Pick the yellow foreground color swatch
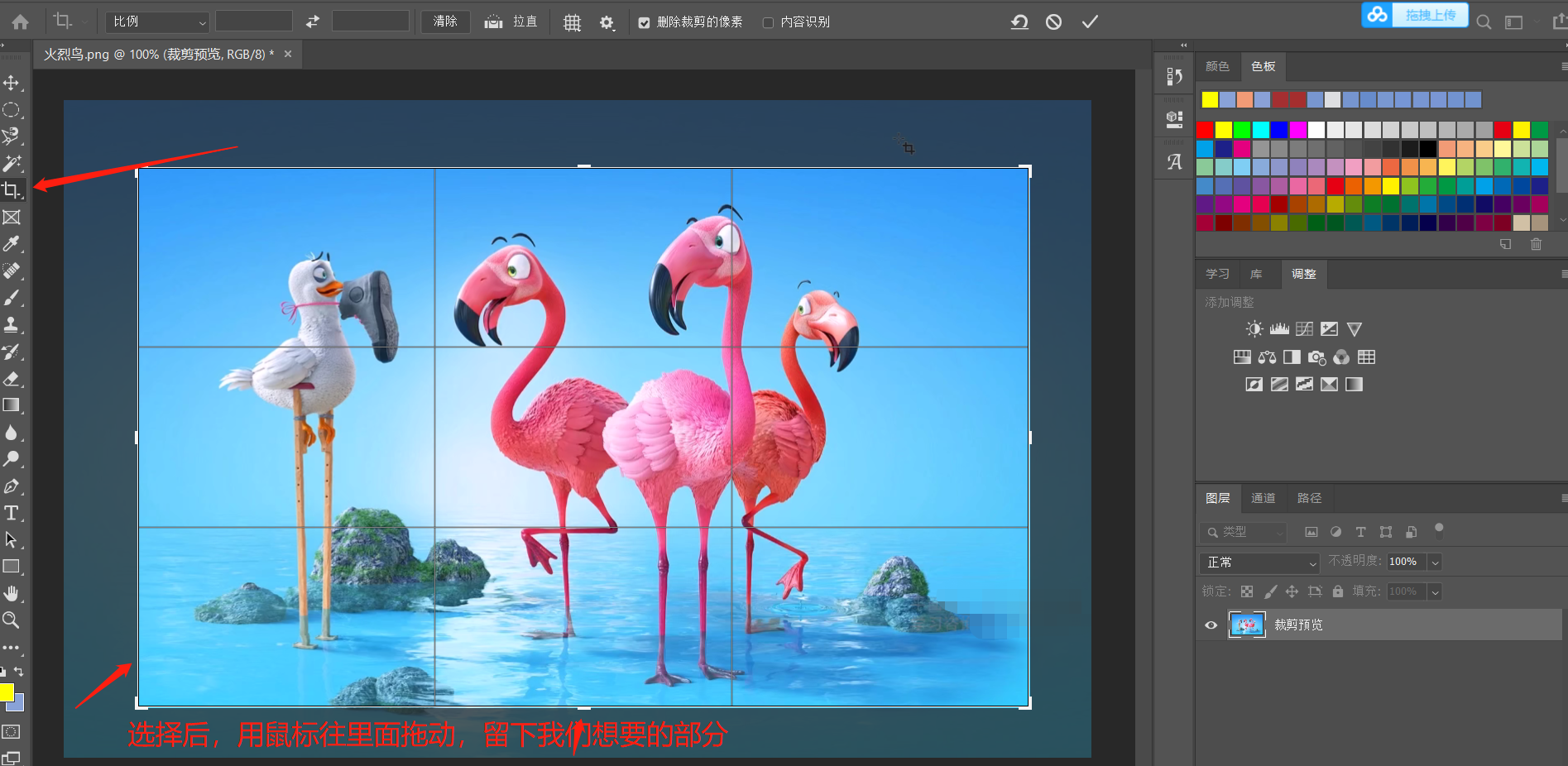 [7, 692]
